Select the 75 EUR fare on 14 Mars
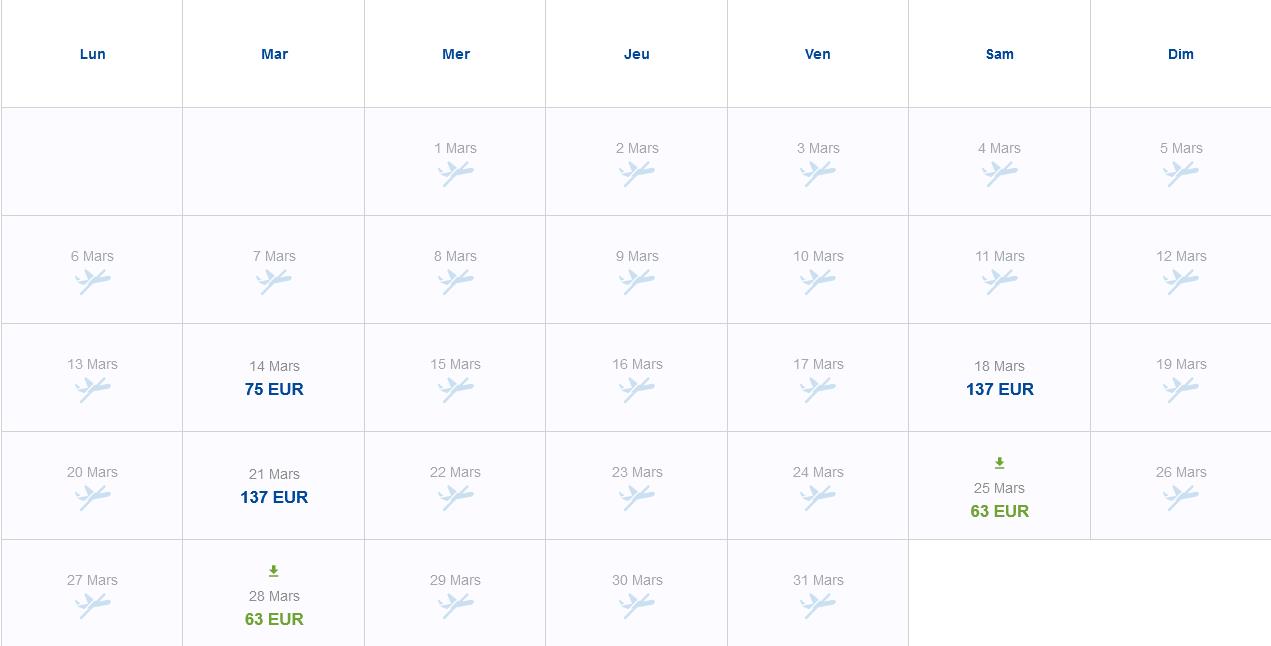This screenshot has height=646, width=1271. coord(274,389)
